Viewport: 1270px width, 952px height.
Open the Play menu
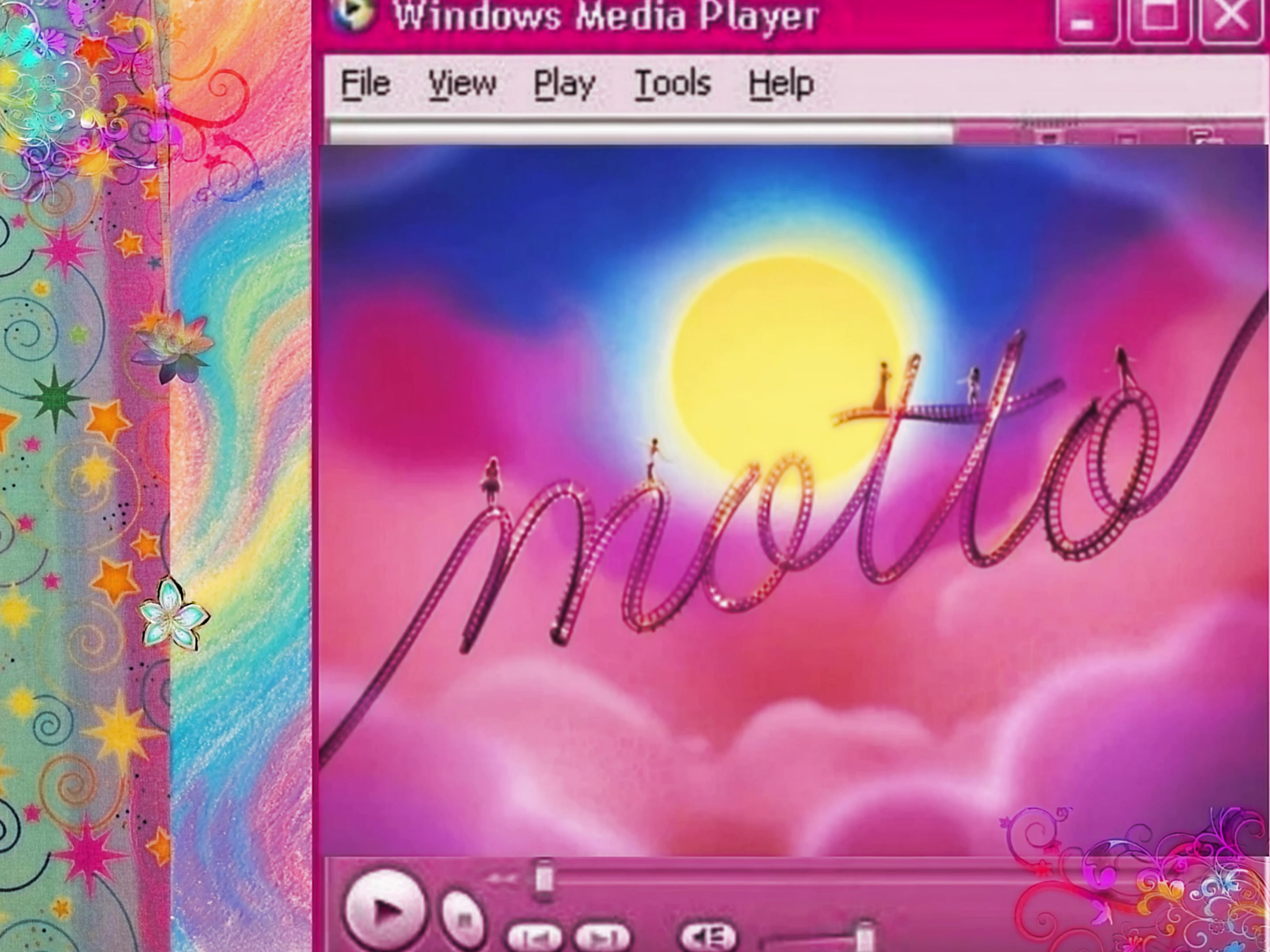click(x=564, y=85)
